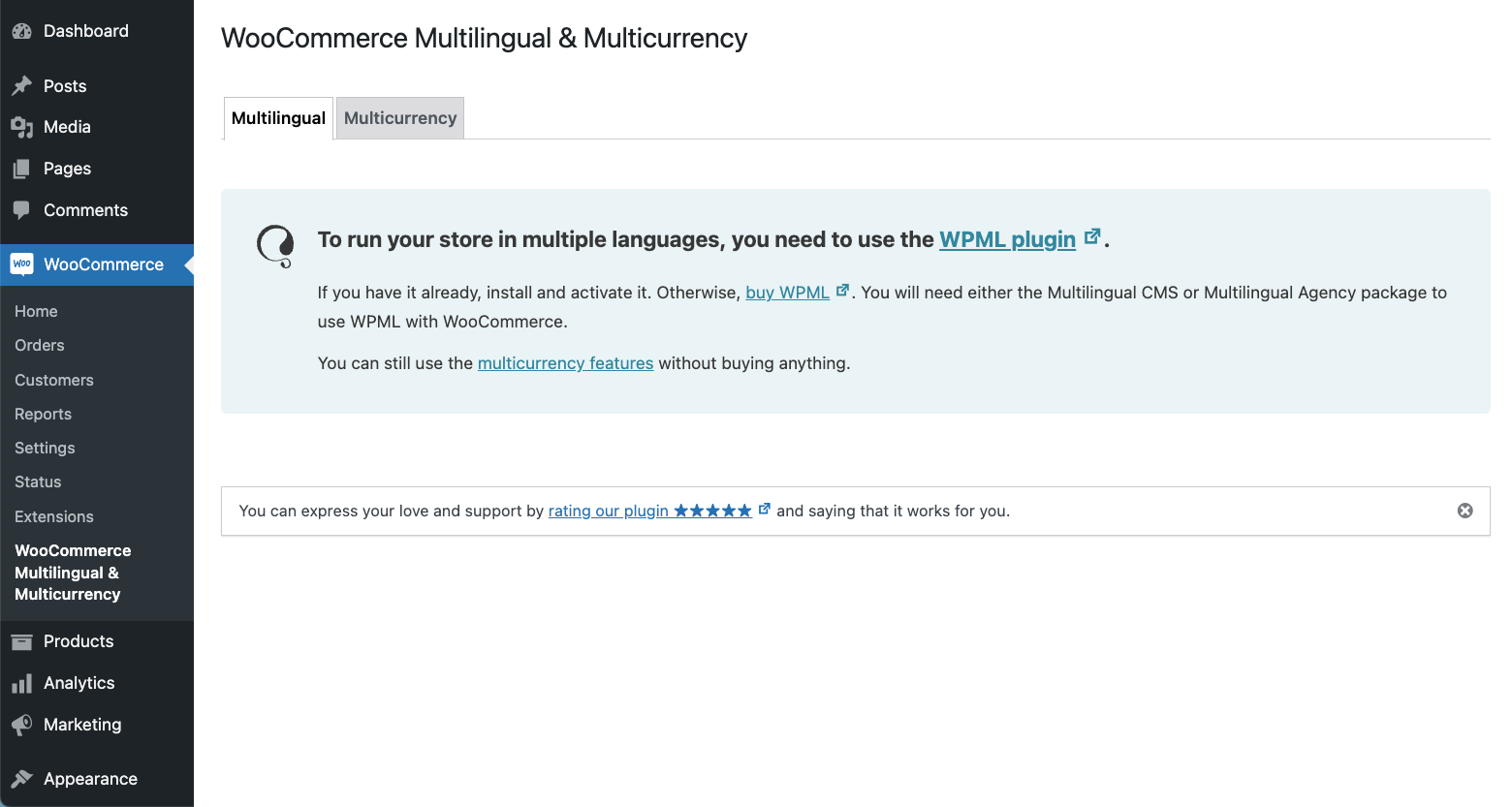Image resolution: width=1512 pixels, height=807 pixels.
Task: Follow the buy WPML link
Action: [x=787, y=293]
